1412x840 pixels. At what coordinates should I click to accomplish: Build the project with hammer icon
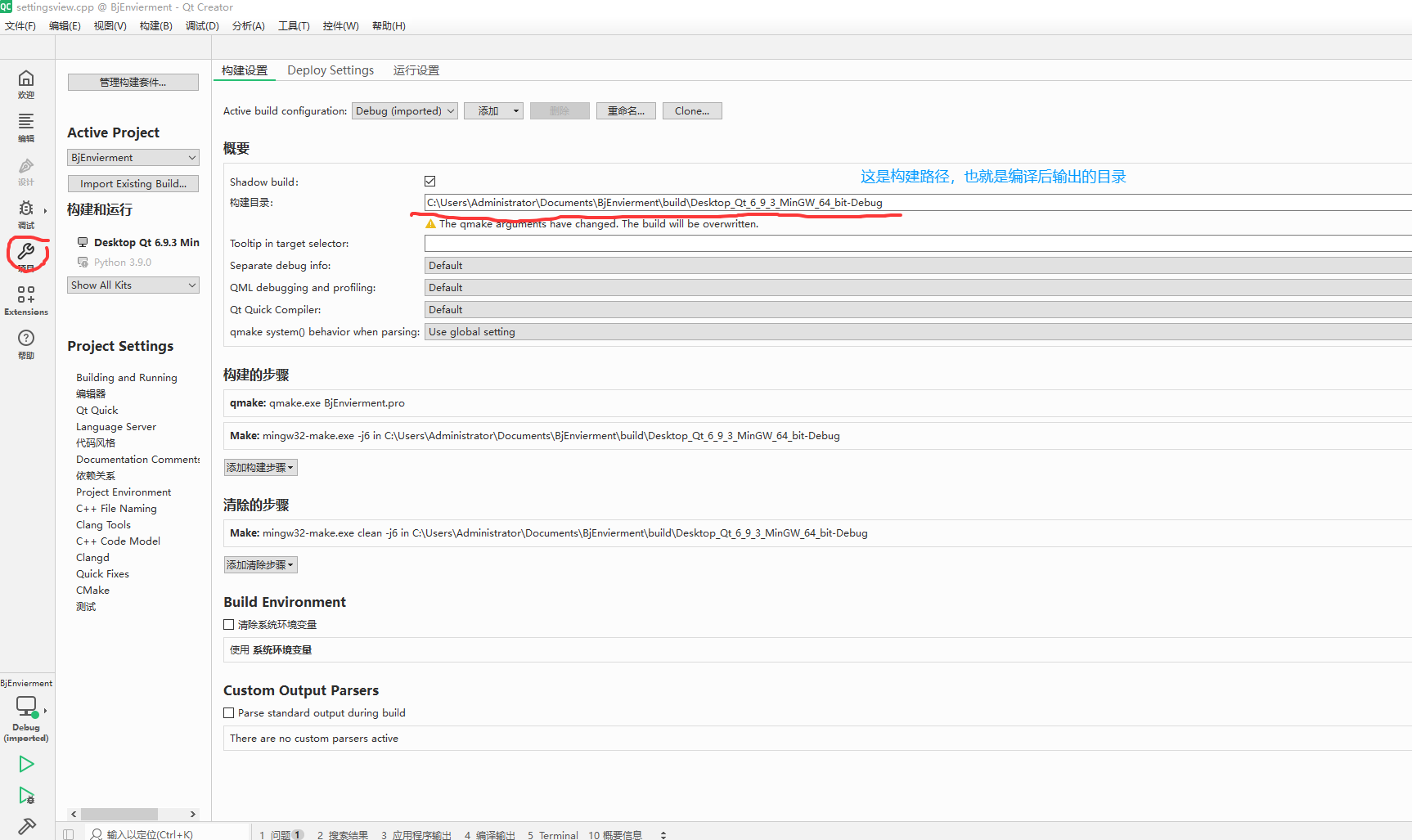click(x=26, y=826)
